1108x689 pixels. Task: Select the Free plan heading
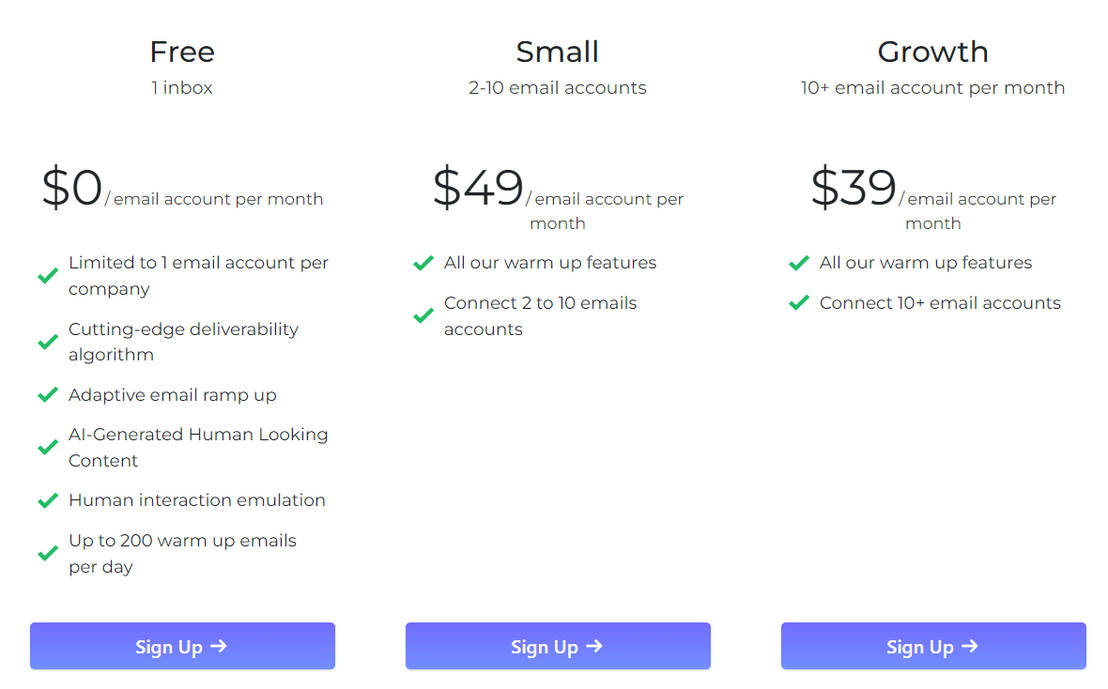(182, 51)
